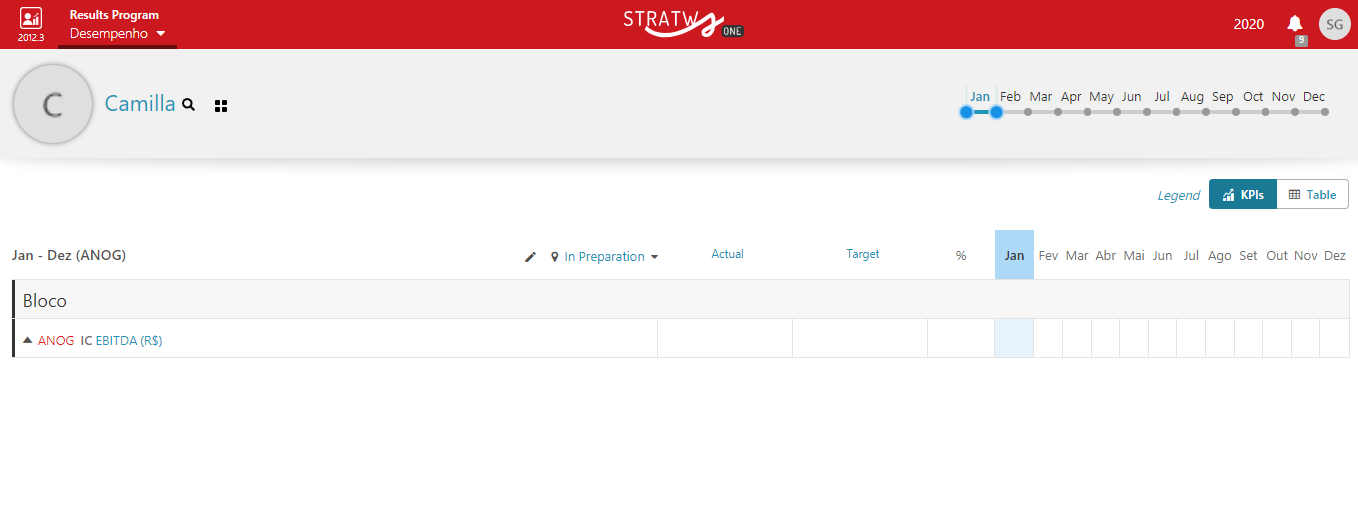Switch to the Table view
Screen dimensions: 1358x508
click(x=1312, y=195)
